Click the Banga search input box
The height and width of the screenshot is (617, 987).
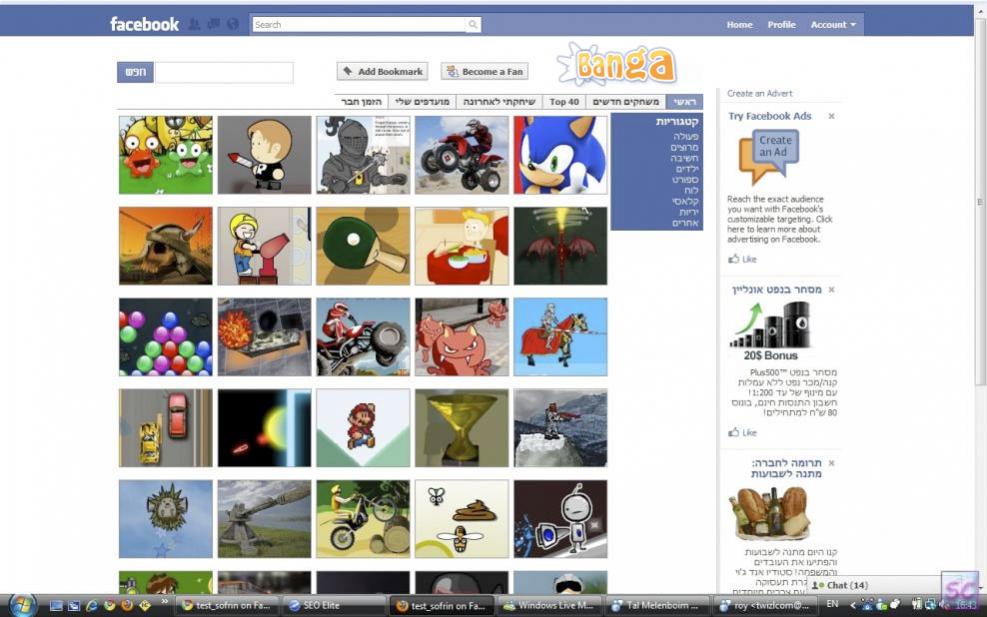pyautogui.click(x=224, y=72)
